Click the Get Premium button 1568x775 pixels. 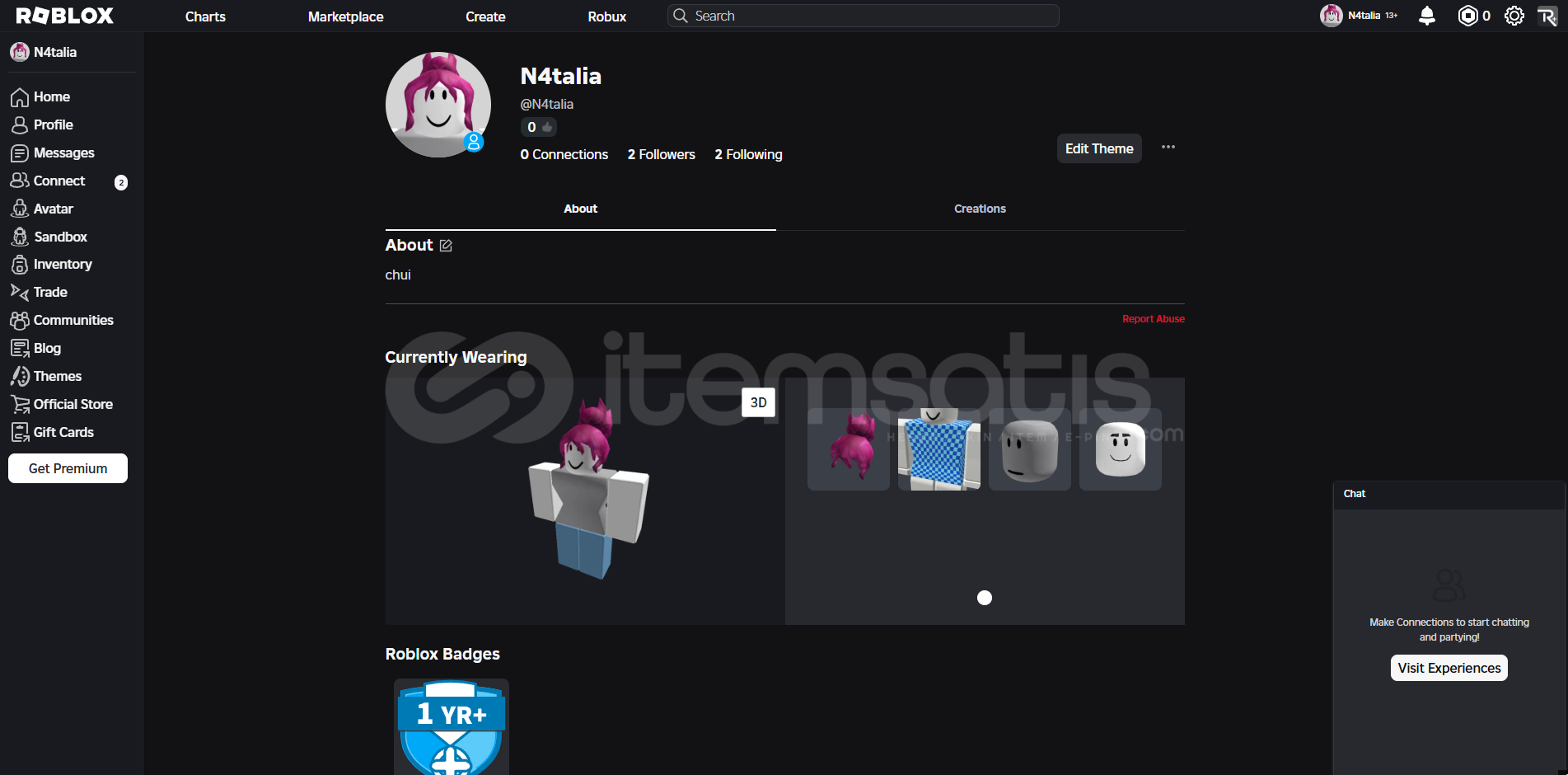pos(68,468)
